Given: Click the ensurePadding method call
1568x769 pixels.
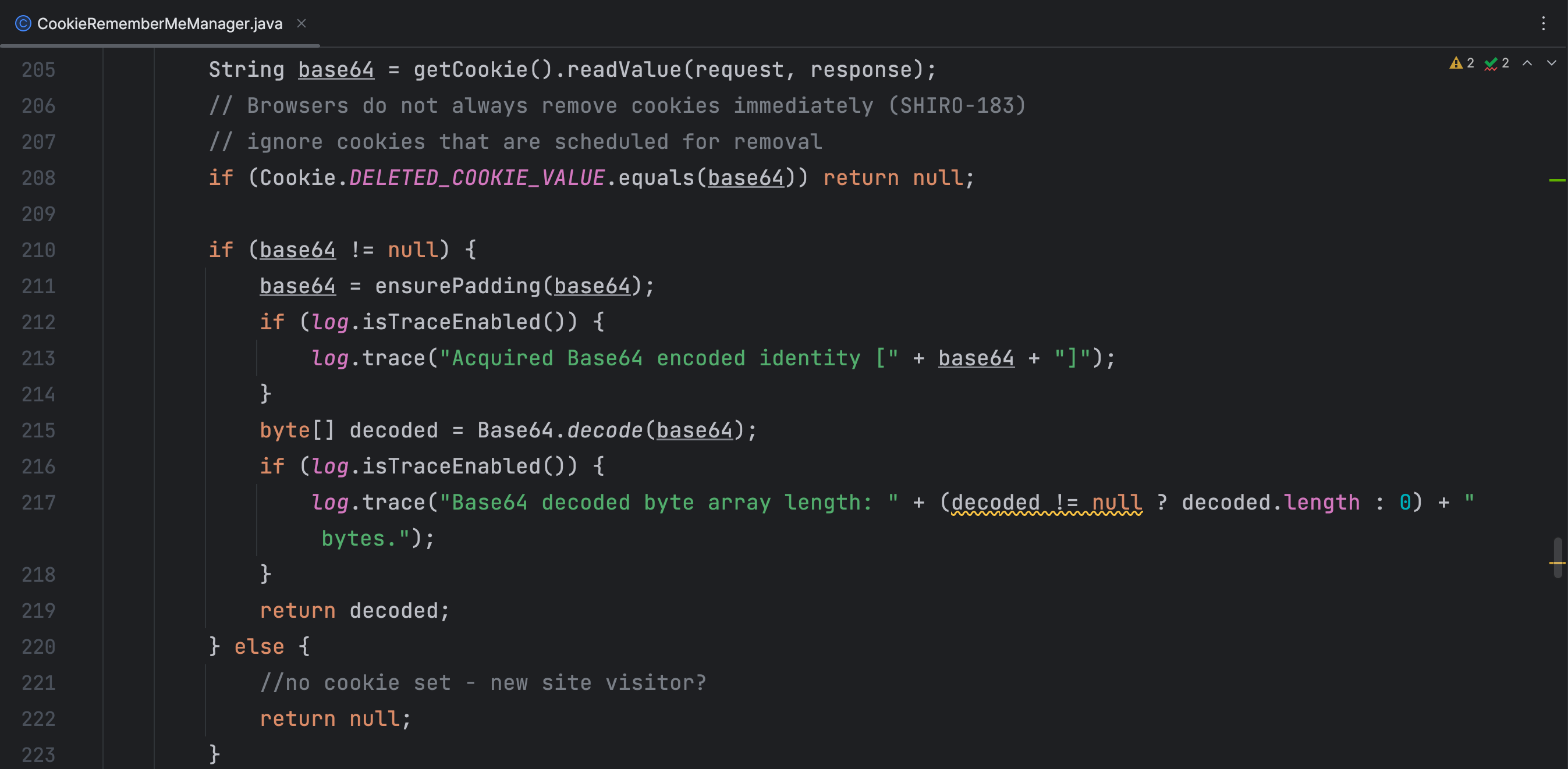Looking at the screenshot, I should [x=457, y=286].
